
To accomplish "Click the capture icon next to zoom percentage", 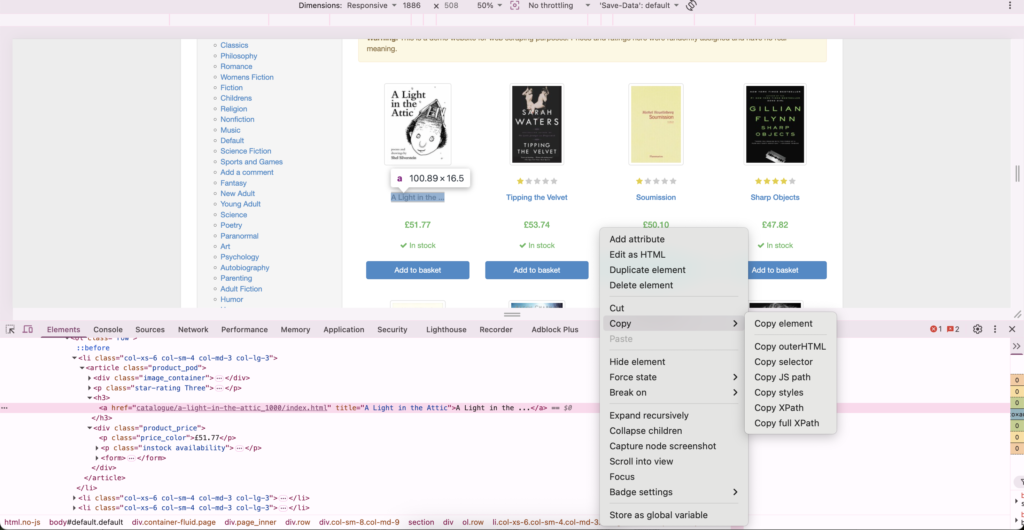I will click(515, 5).
